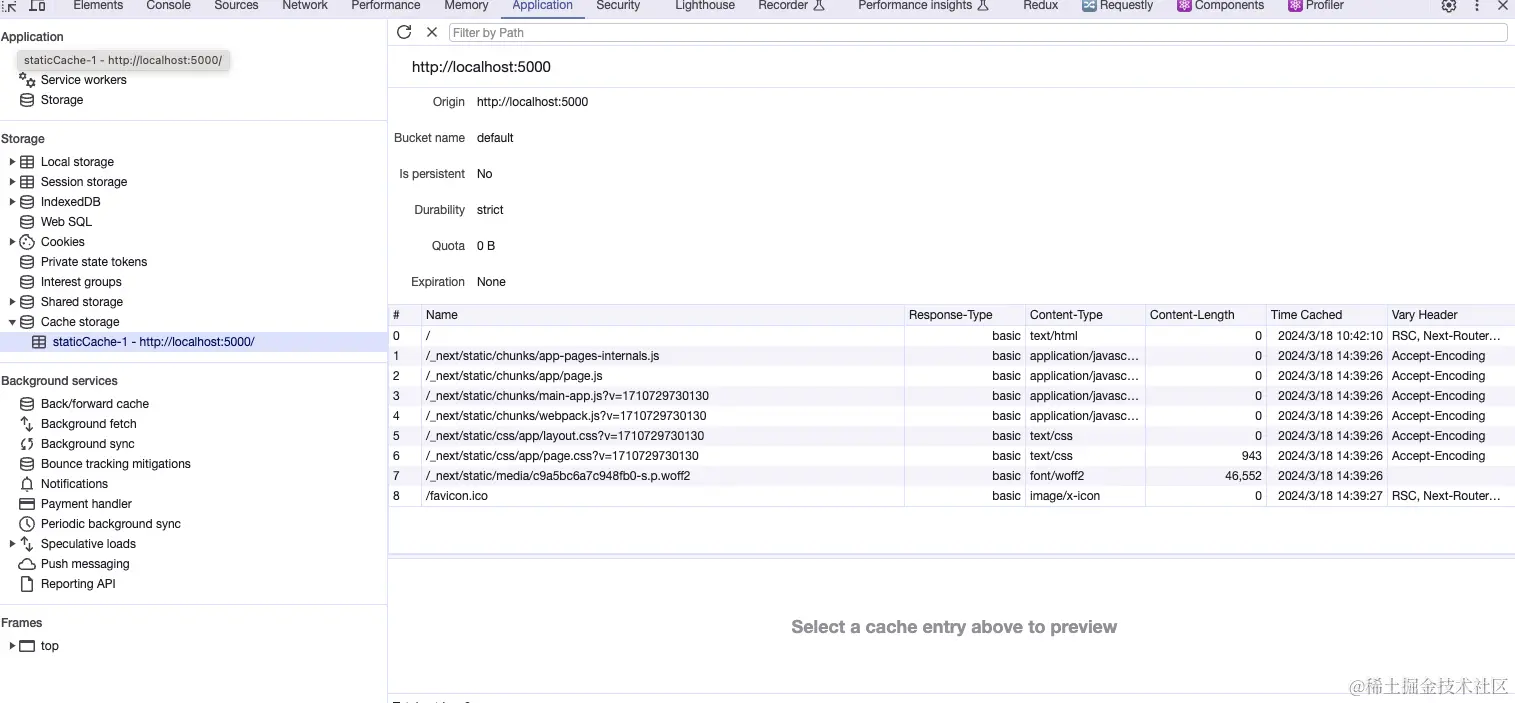The width and height of the screenshot is (1515, 703).
Task: Expand the Shared storage tree node
Action: [x=12, y=302]
